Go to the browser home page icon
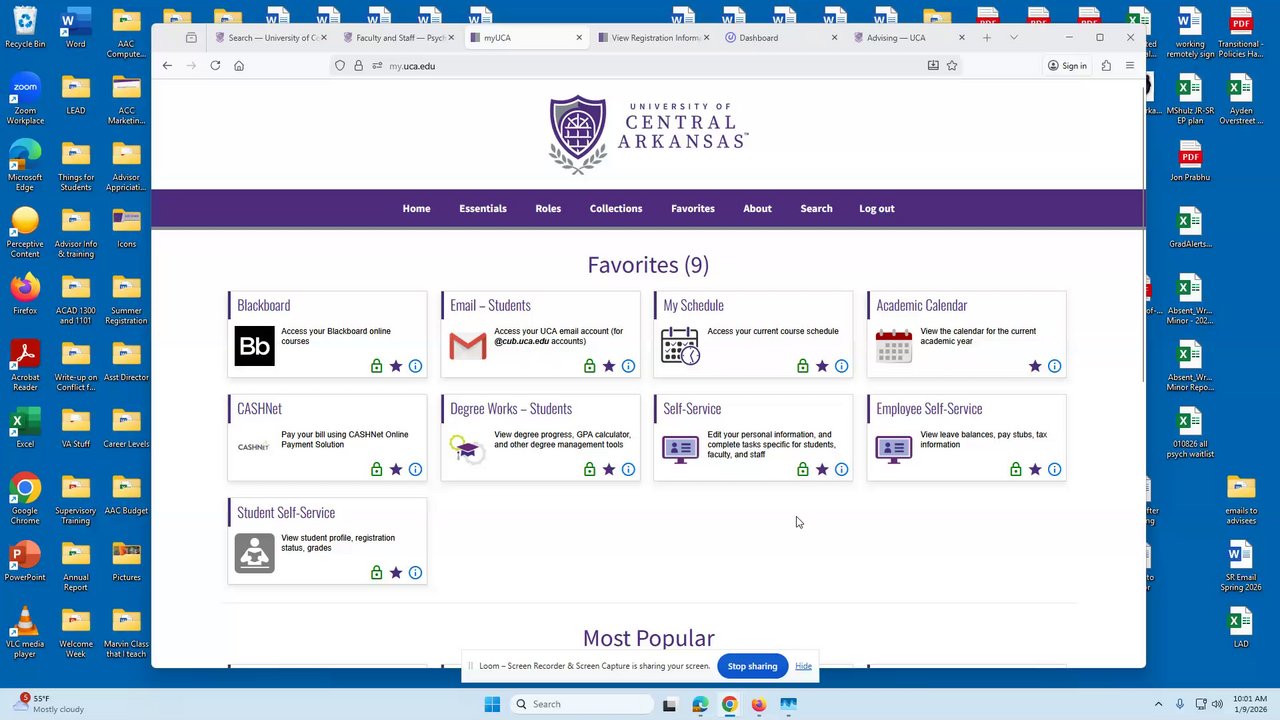The height and width of the screenshot is (720, 1280). pyautogui.click(x=239, y=66)
